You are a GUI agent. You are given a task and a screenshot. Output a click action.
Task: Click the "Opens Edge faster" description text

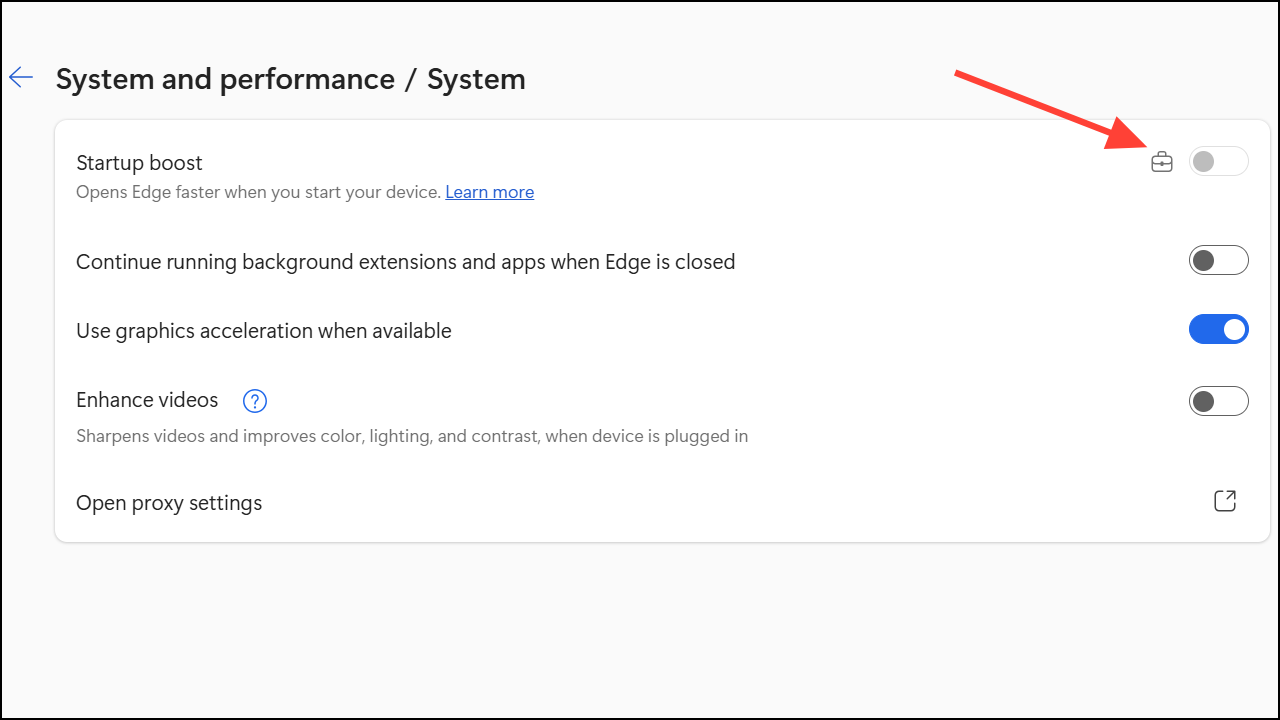[x=258, y=192]
